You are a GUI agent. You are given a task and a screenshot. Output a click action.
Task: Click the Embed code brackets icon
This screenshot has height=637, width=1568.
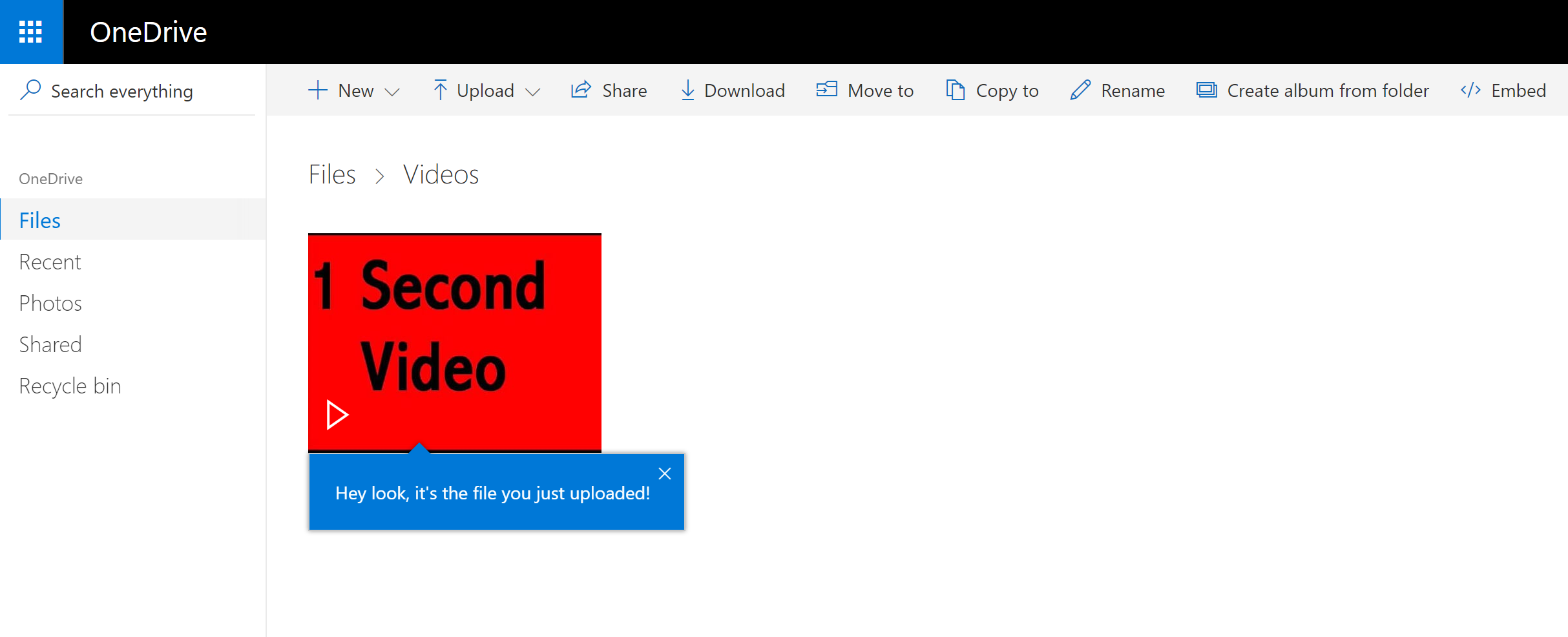[1470, 90]
